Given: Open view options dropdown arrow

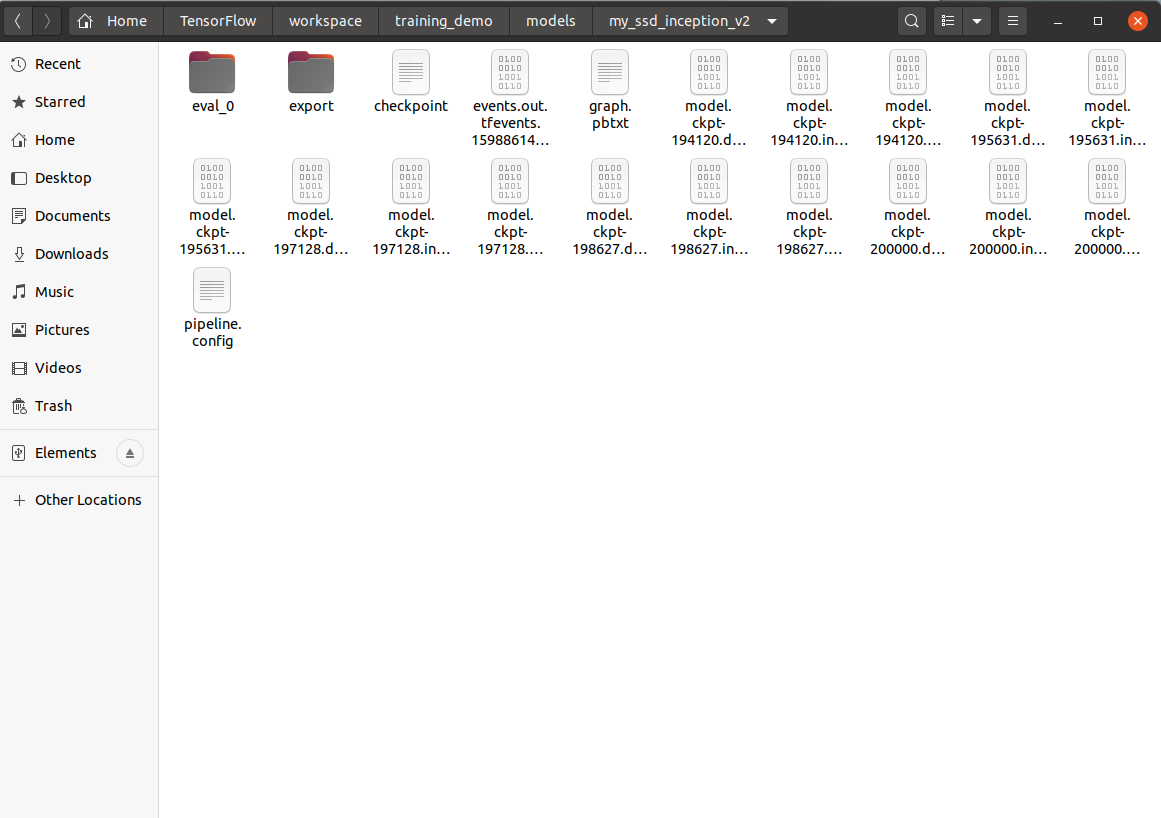Looking at the screenshot, I should coord(976,21).
